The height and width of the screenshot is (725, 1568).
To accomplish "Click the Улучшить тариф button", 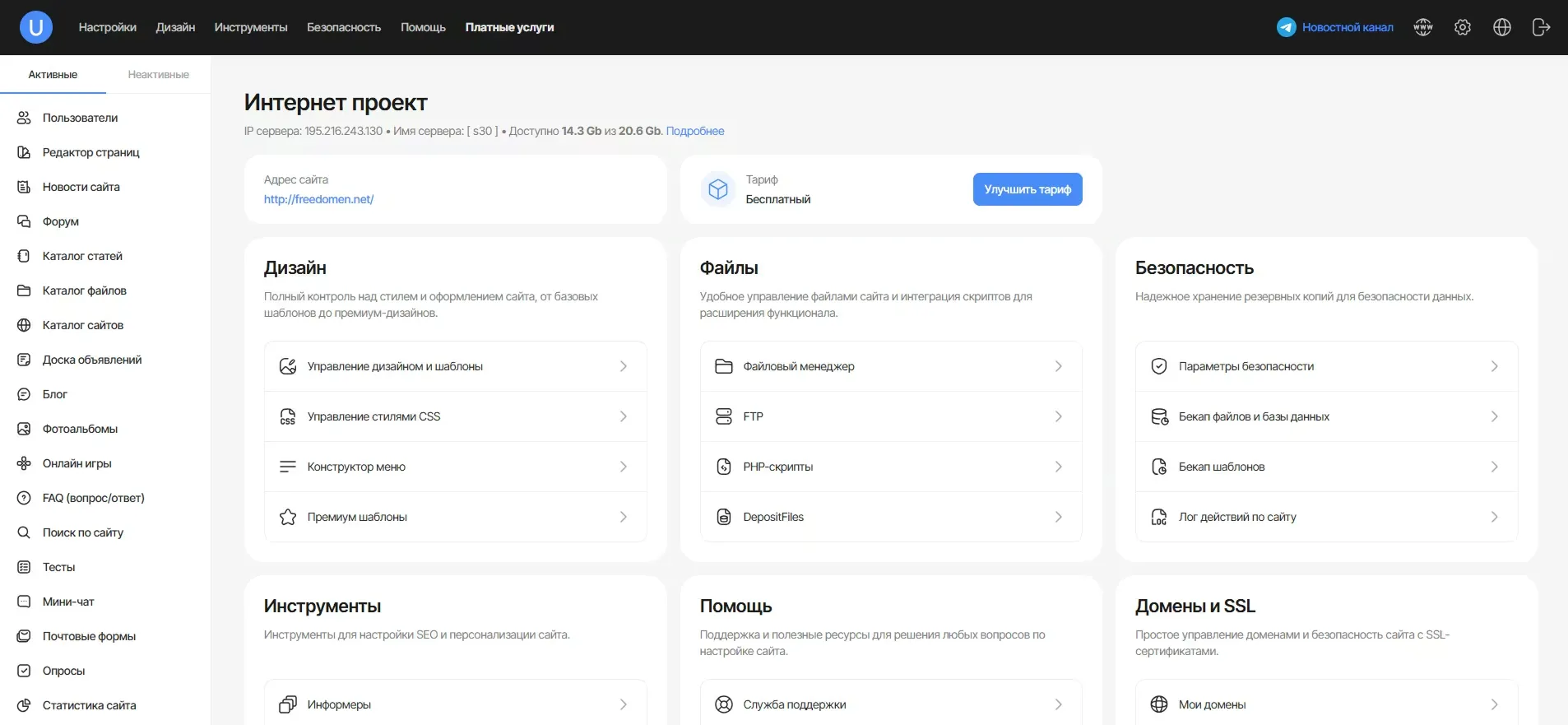I will pos(1028,189).
